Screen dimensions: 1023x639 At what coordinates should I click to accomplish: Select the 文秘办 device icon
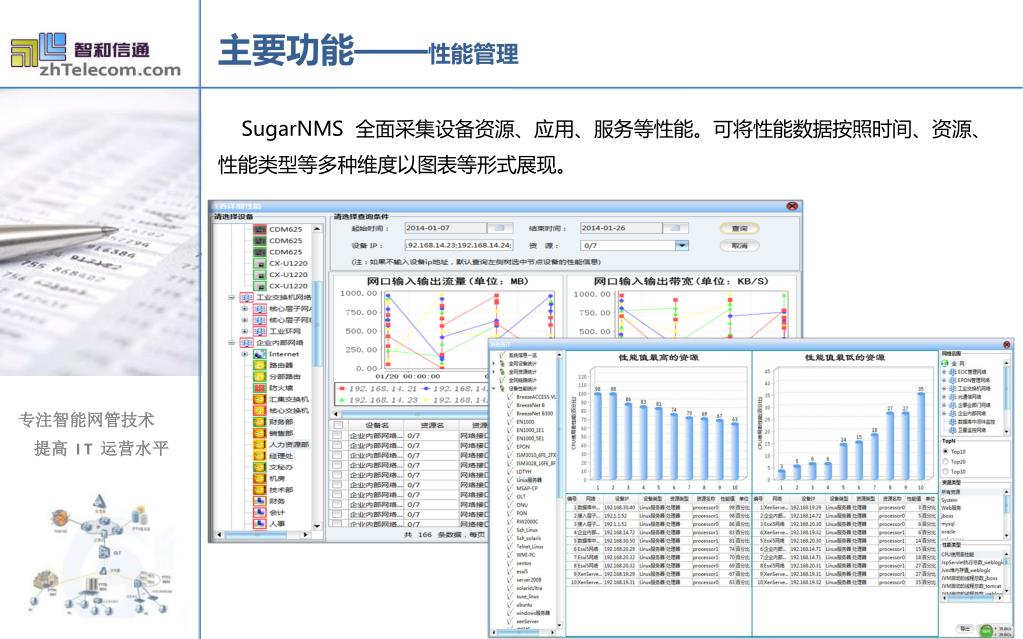(260, 467)
